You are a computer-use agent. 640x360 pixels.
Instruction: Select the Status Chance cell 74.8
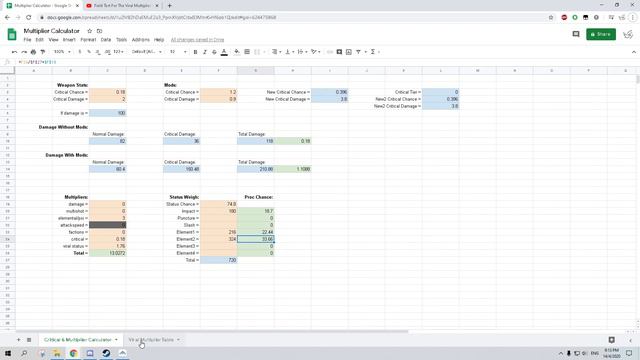tap(218, 204)
